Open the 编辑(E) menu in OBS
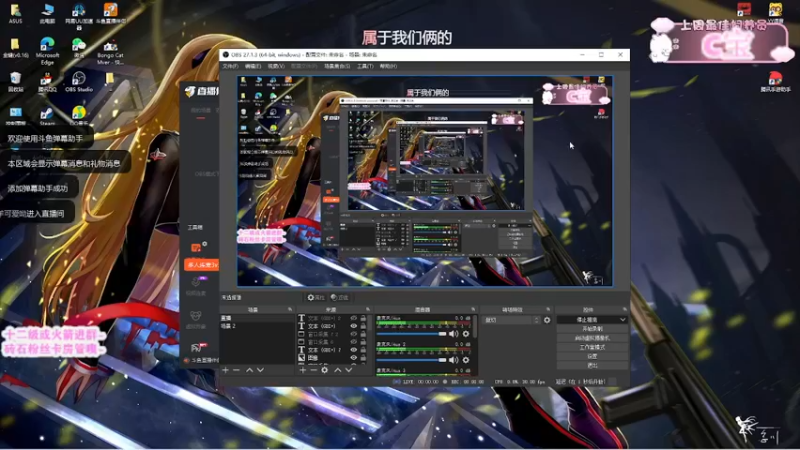The image size is (800, 450). coord(253,66)
